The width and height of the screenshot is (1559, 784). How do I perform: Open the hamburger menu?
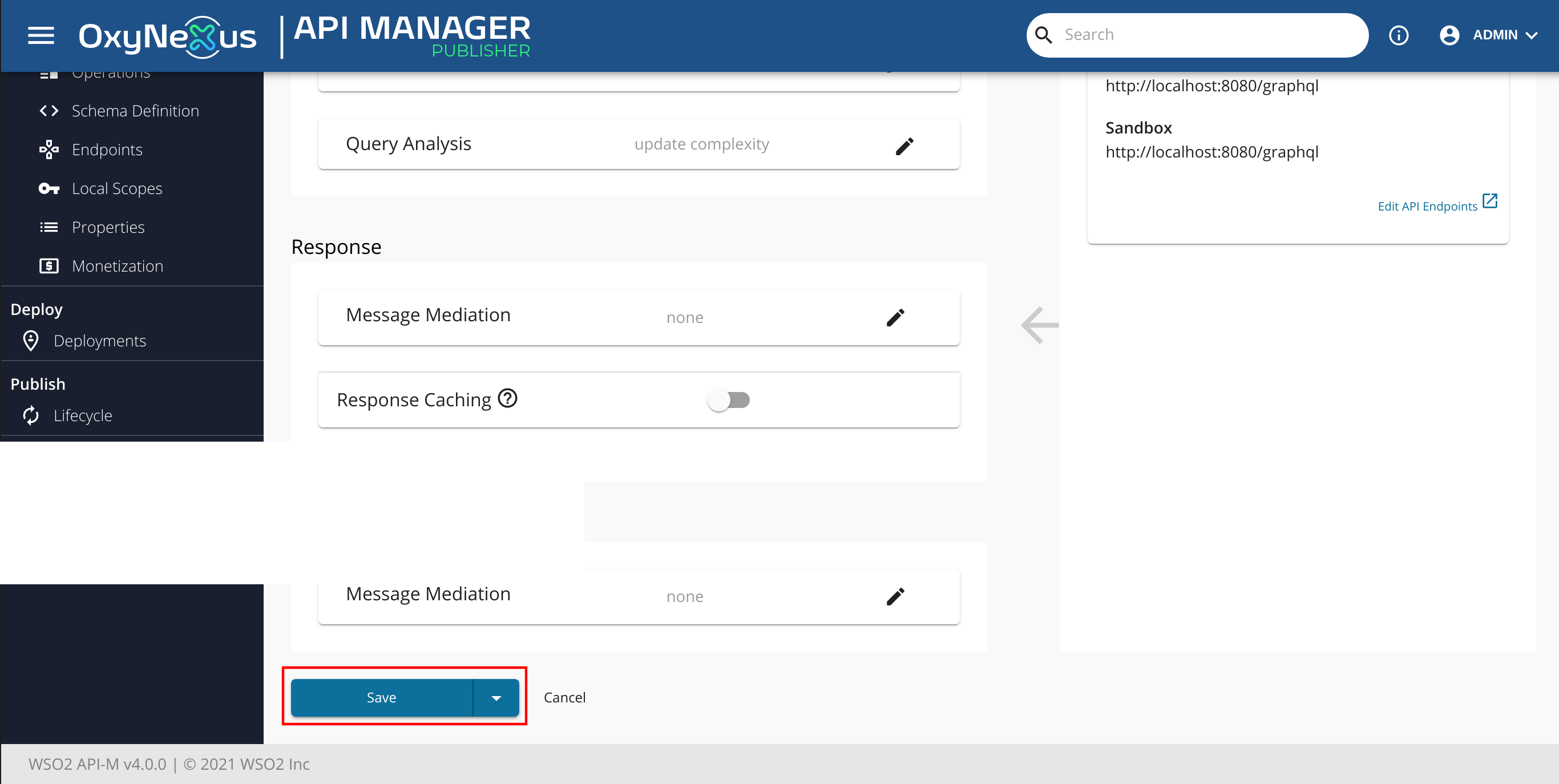click(41, 36)
